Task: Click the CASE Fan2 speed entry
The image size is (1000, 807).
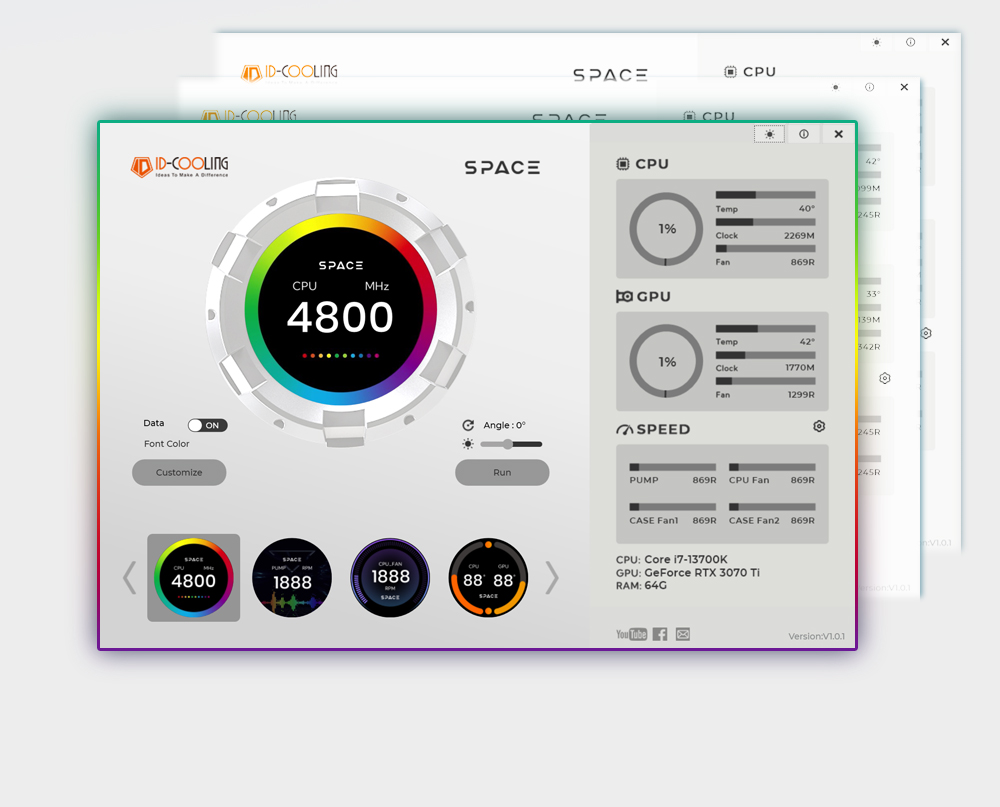Action: pyautogui.click(x=772, y=515)
